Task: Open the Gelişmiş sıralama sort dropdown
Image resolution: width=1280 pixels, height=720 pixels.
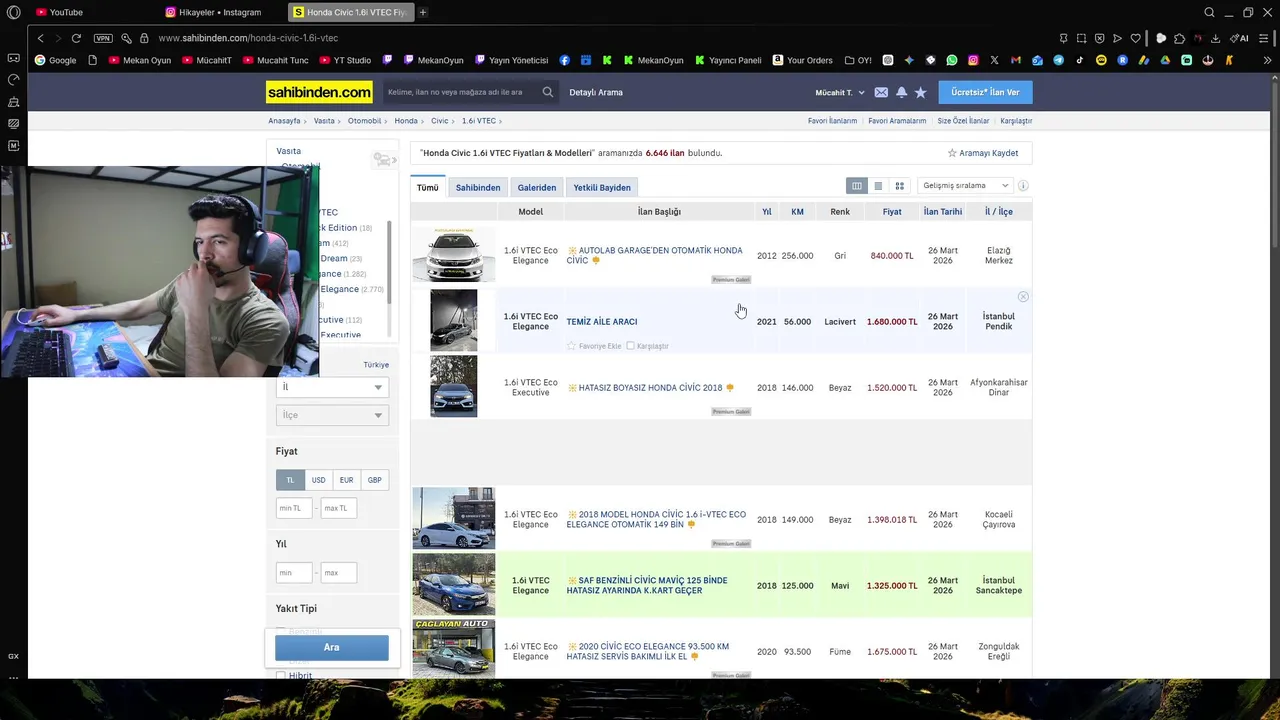Action: coord(965,186)
